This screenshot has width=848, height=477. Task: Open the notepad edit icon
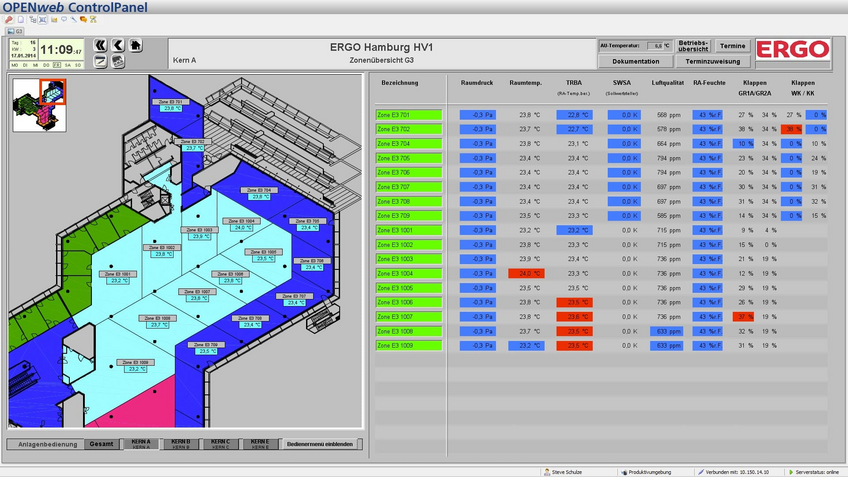pyautogui.click(x=100, y=62)
